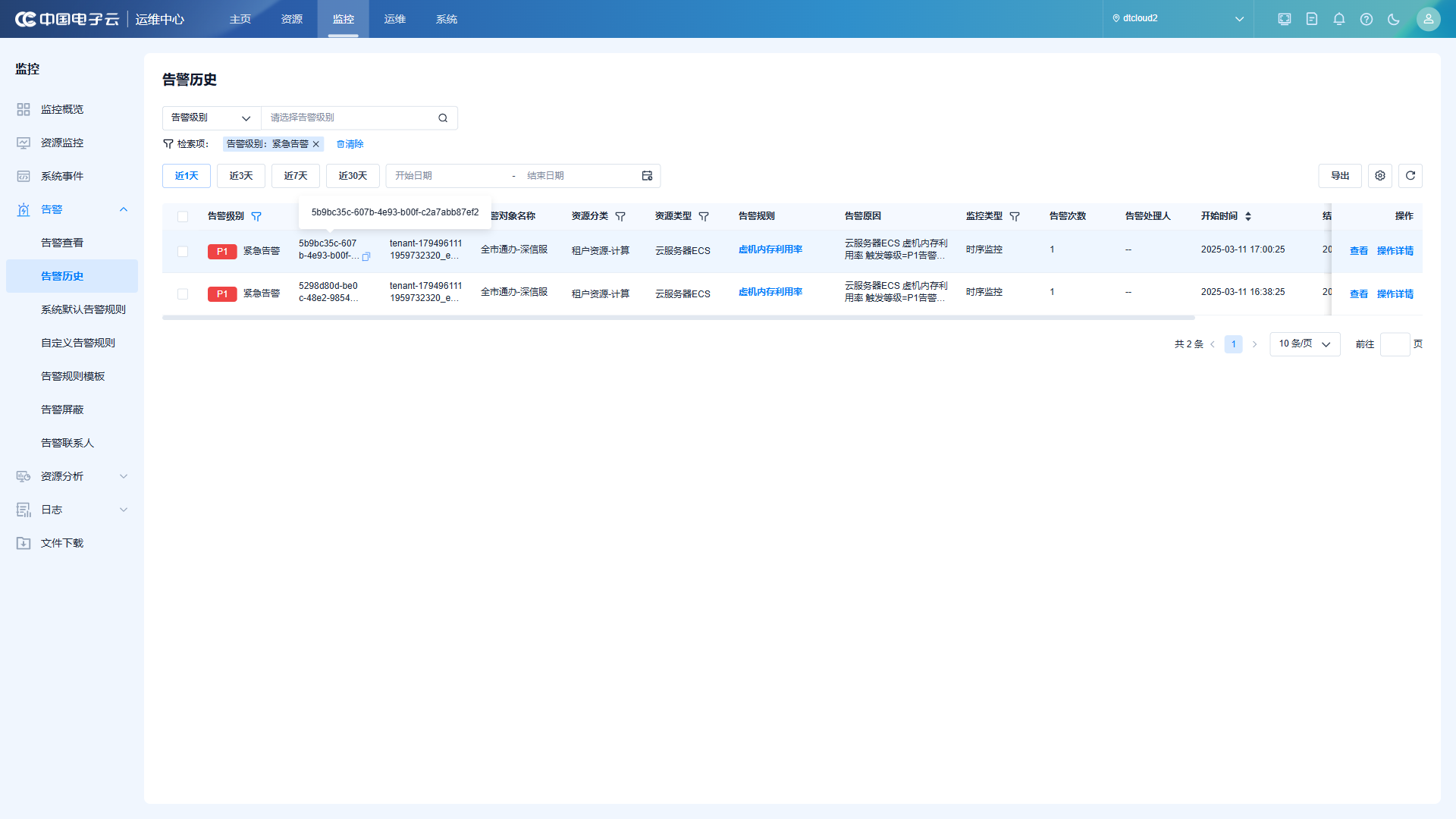1456x819 pixels.
Task: Check the row with ID 5298d80d
Action: (x=183, y=294)
